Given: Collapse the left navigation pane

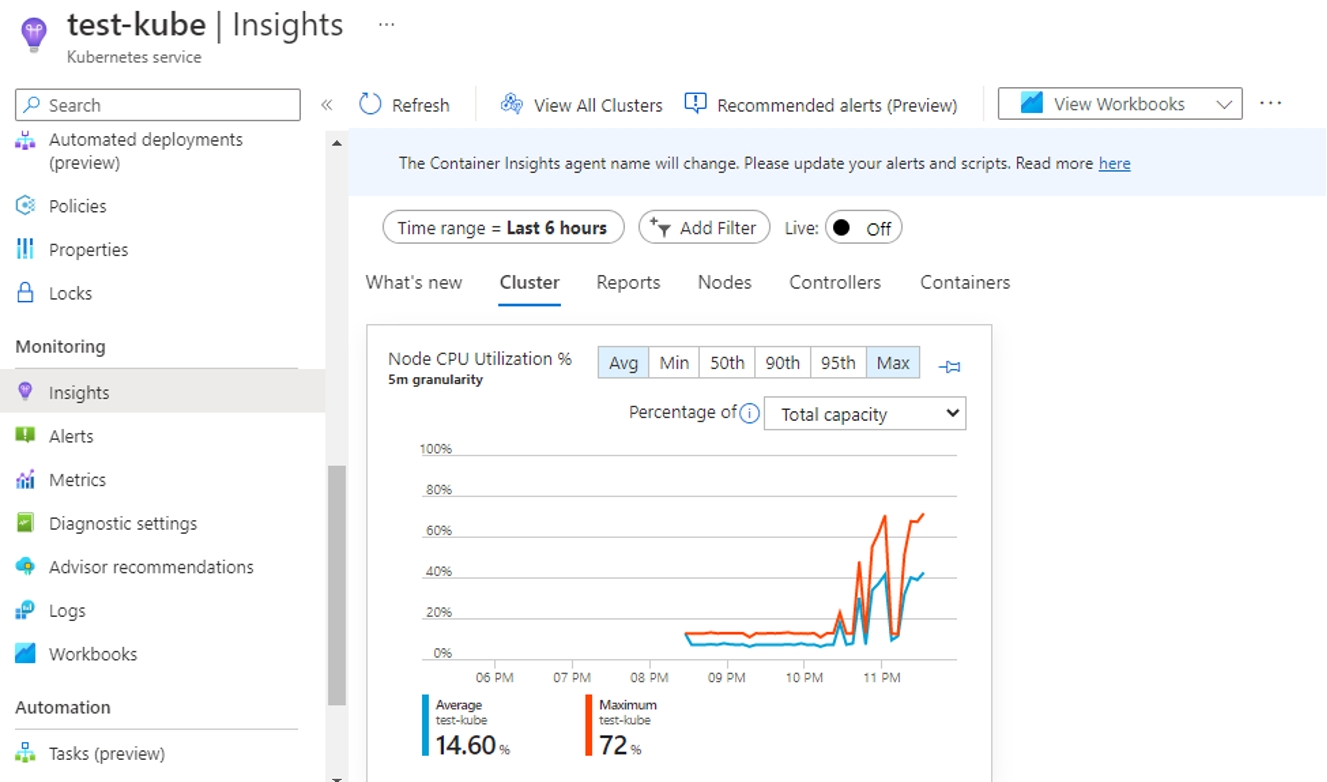Looking at the screenshot, I should 326,105.
